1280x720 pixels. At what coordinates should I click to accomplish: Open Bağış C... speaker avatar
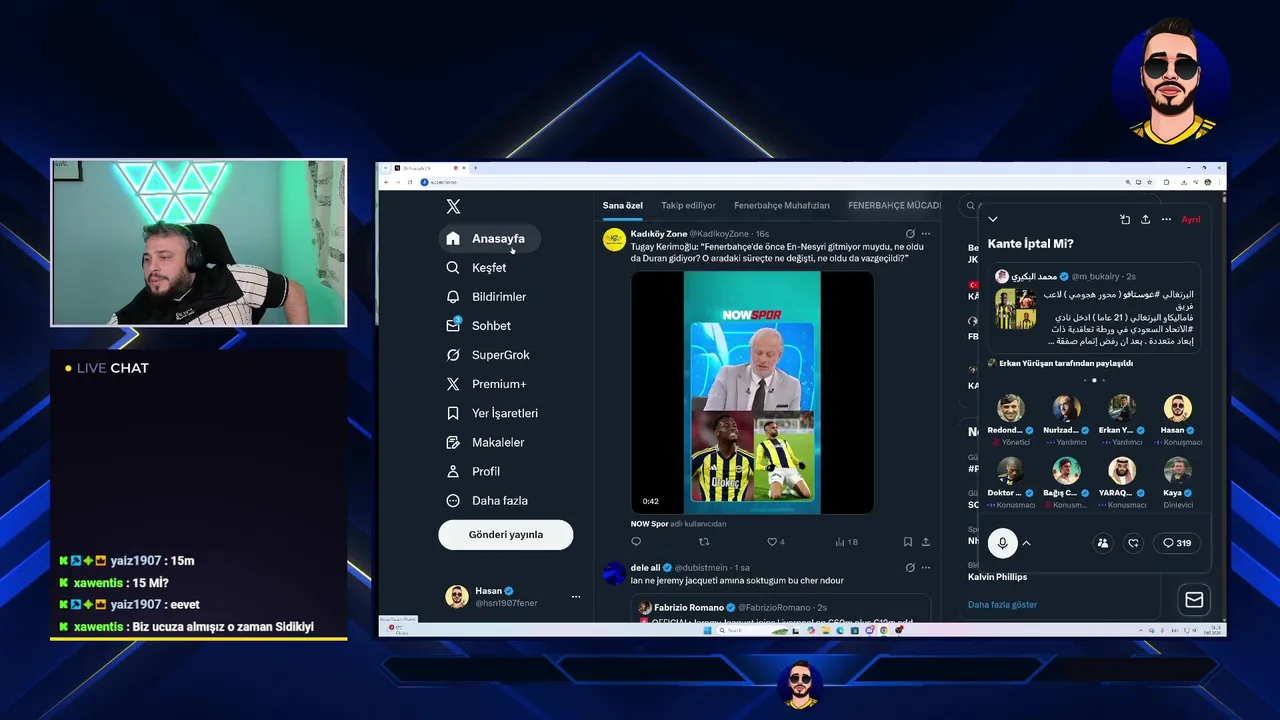[1066, 471]
